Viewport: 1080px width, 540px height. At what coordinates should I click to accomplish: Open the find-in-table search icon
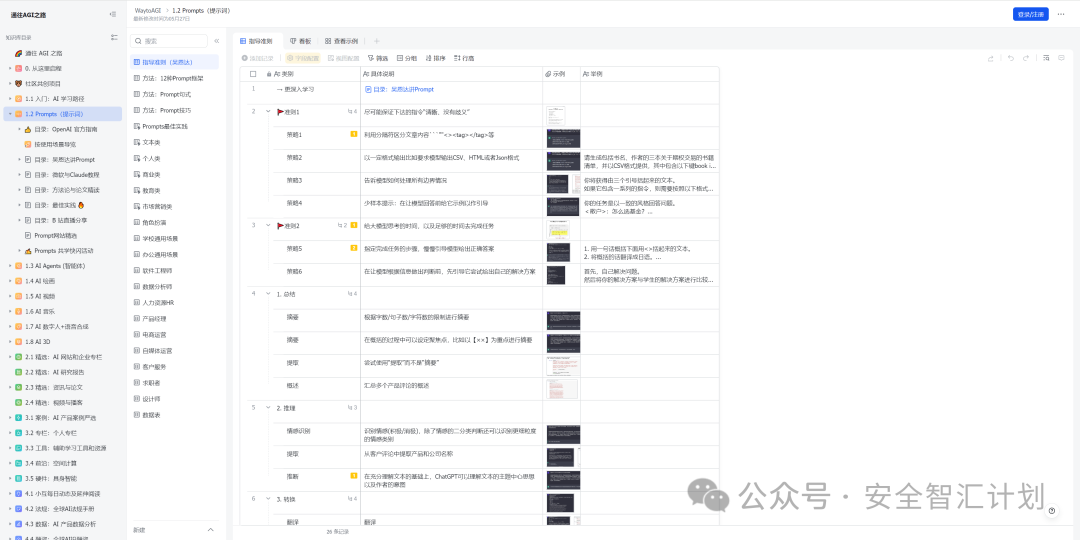(1046, 59)
